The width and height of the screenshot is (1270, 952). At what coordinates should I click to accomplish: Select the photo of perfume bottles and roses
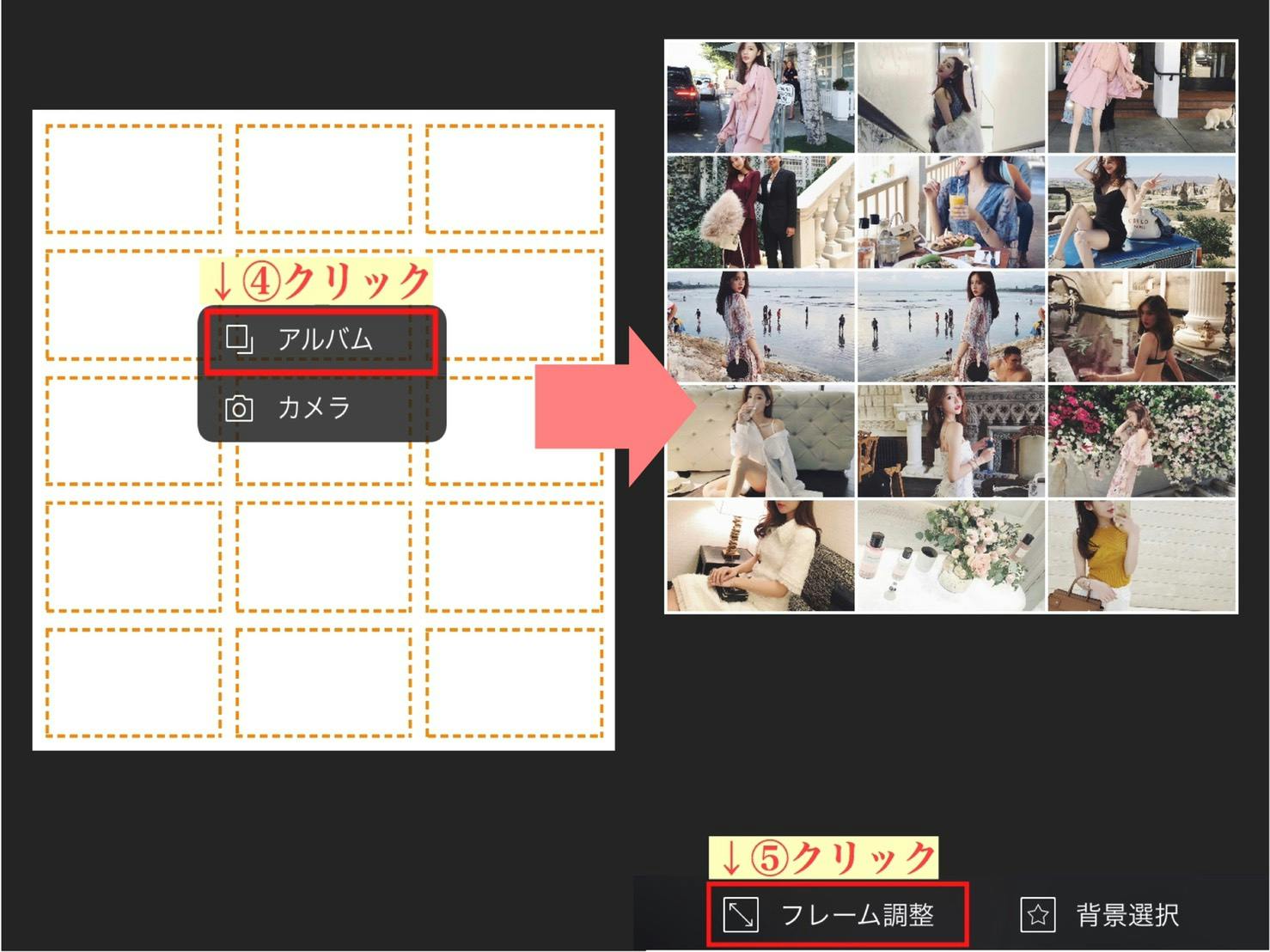click(x=951, y=556)
